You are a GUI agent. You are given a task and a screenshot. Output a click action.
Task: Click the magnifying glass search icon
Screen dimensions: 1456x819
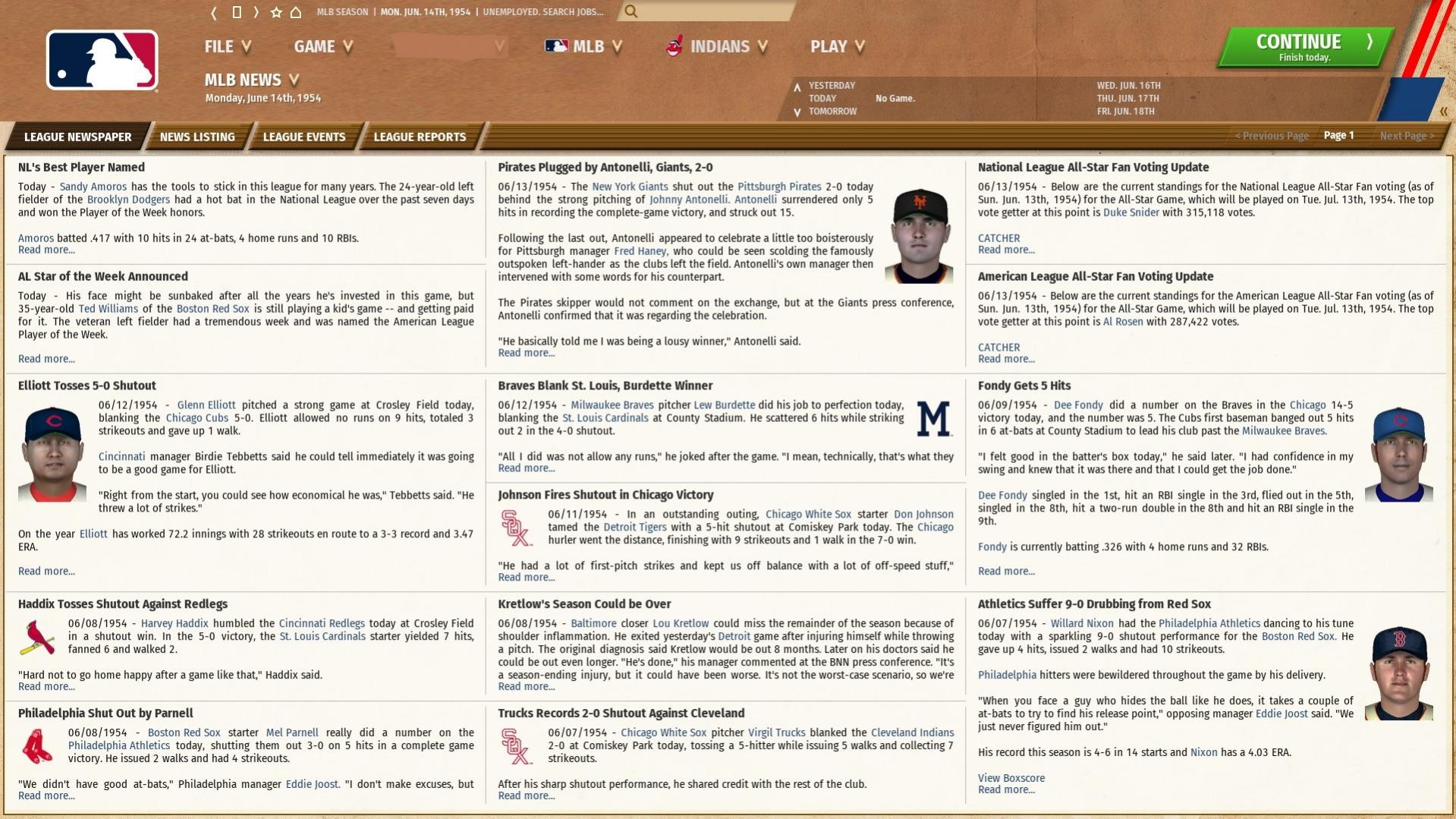pyautogui.click(x=631, y=11)
